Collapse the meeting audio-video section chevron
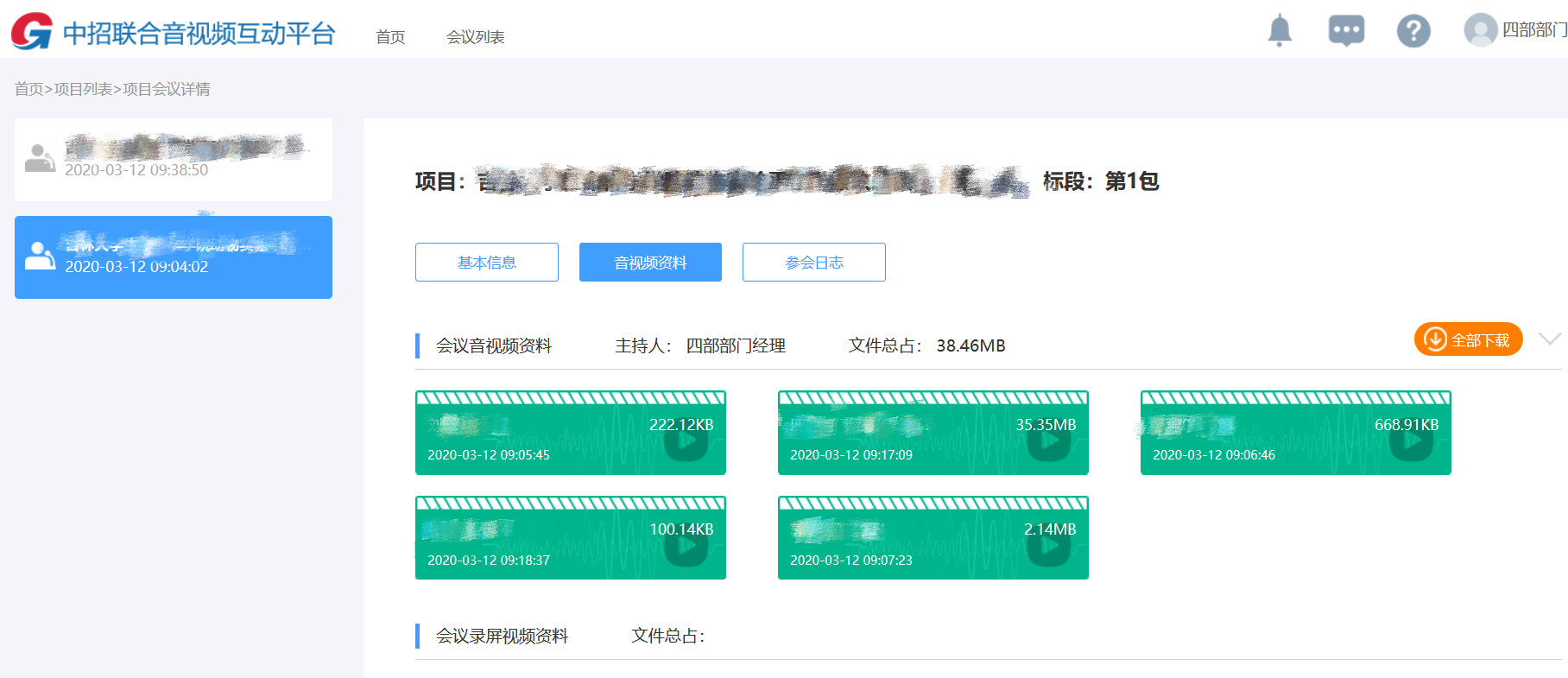The image size is (1568, 678). pyautogui.click(x=1550, y=339)
